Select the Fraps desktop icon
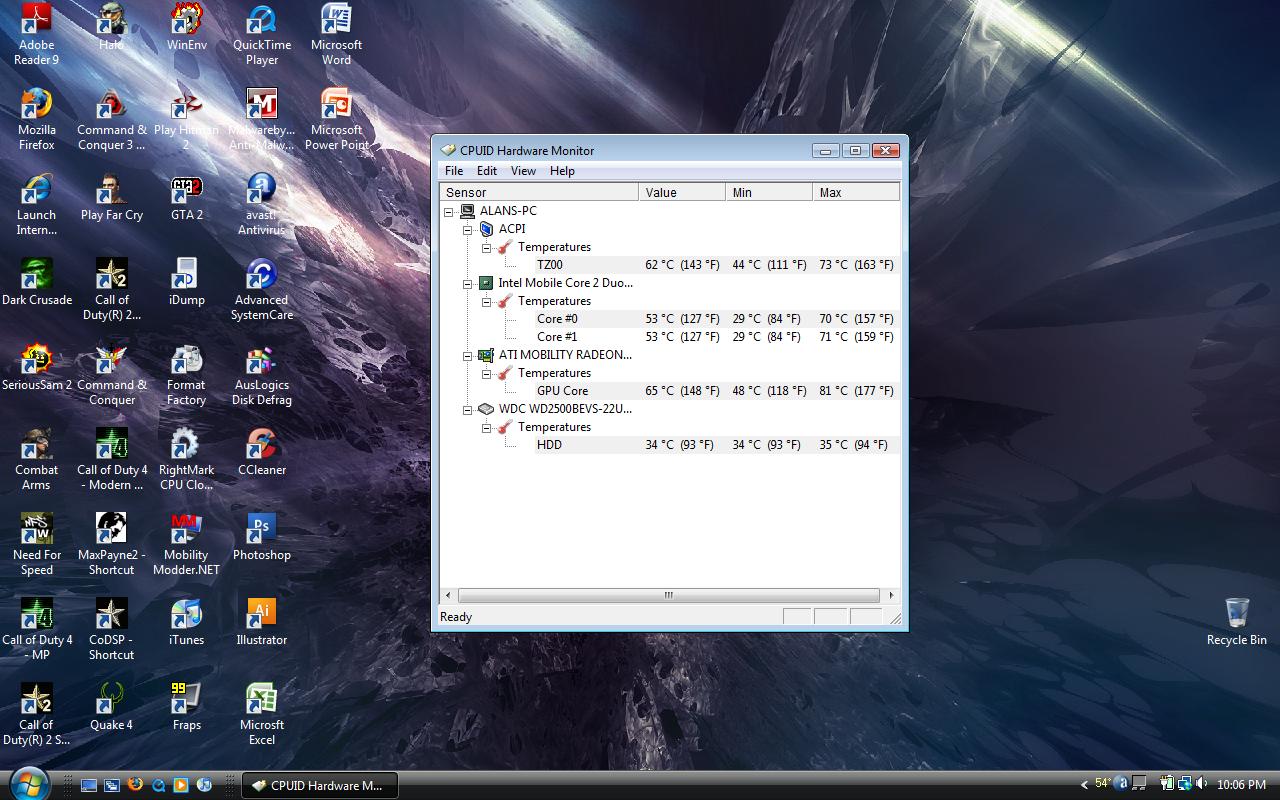 pos(187,707)
